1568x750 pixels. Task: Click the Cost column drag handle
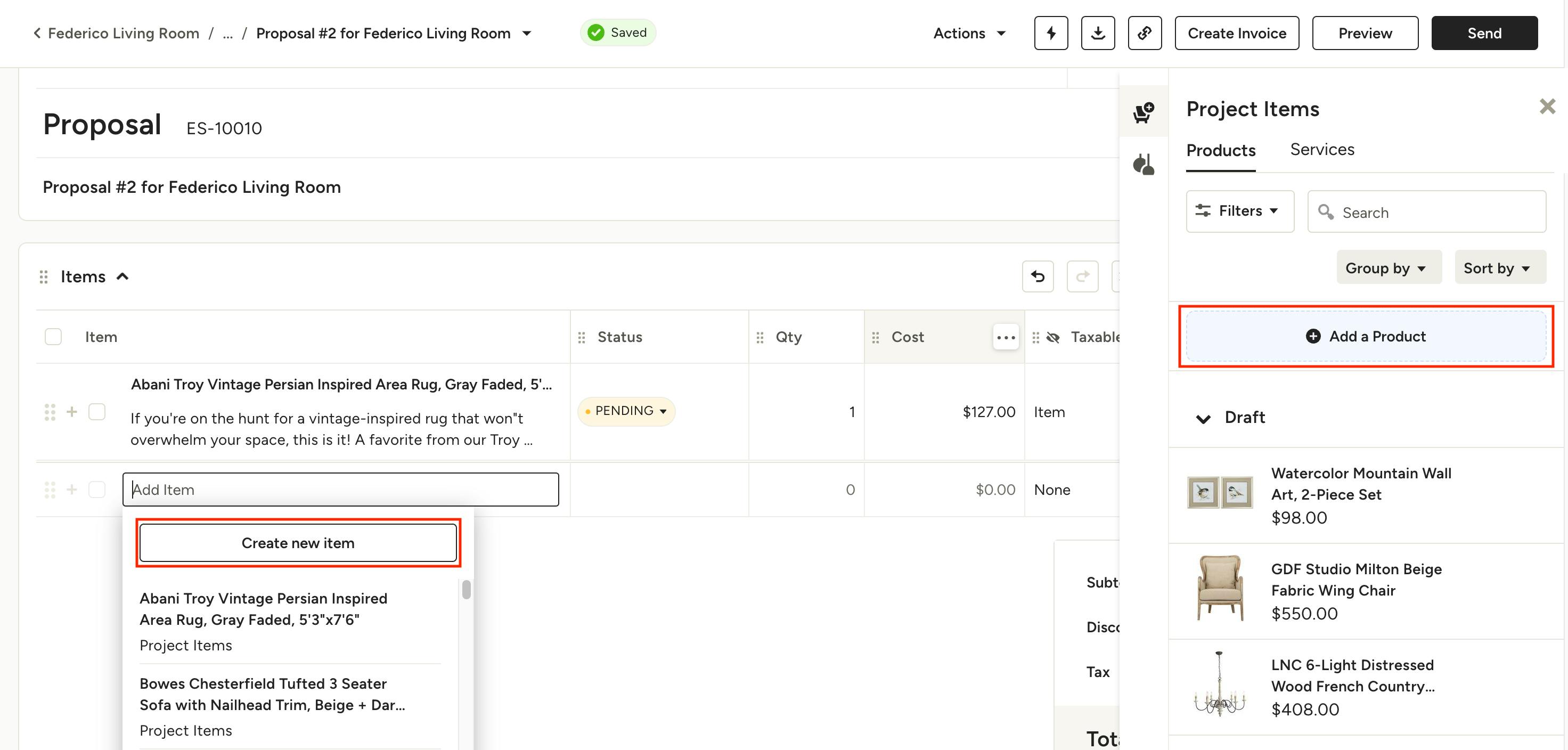875,337
